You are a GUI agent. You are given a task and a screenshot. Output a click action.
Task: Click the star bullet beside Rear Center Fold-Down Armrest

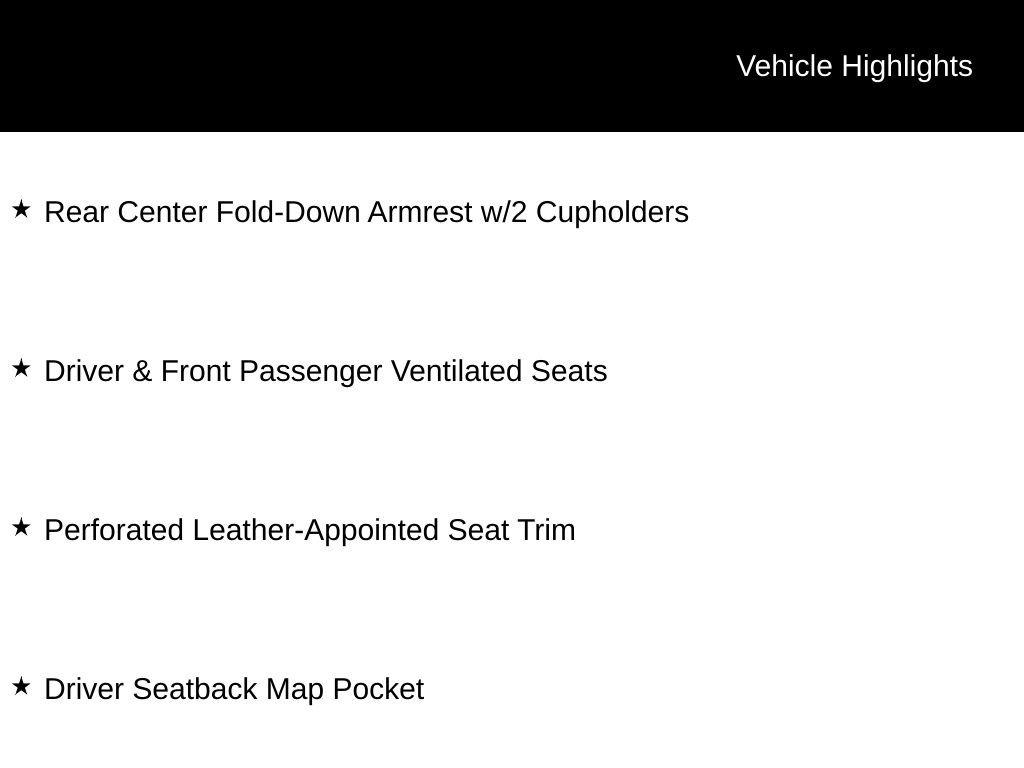(22, 210)
